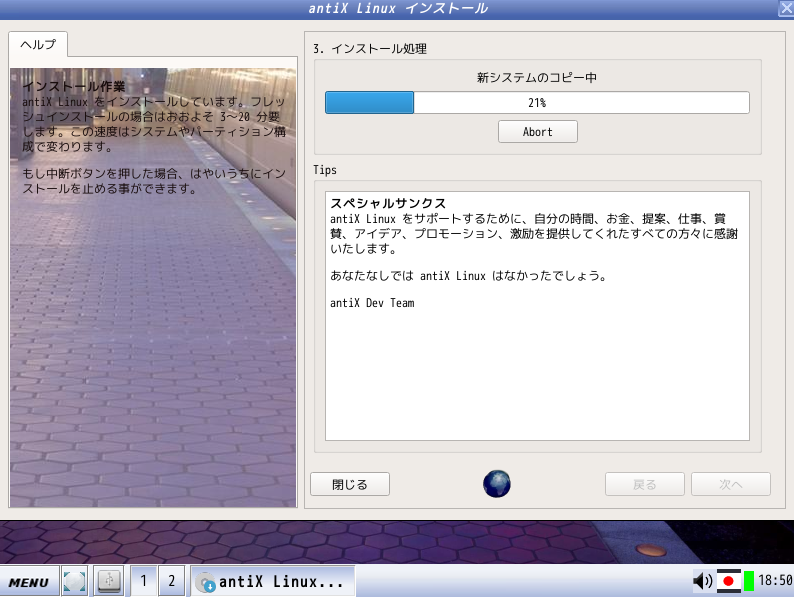Click the green indicator in tray
The width and height of the screenshot is (794, 597).
click(x=748, y=581)
